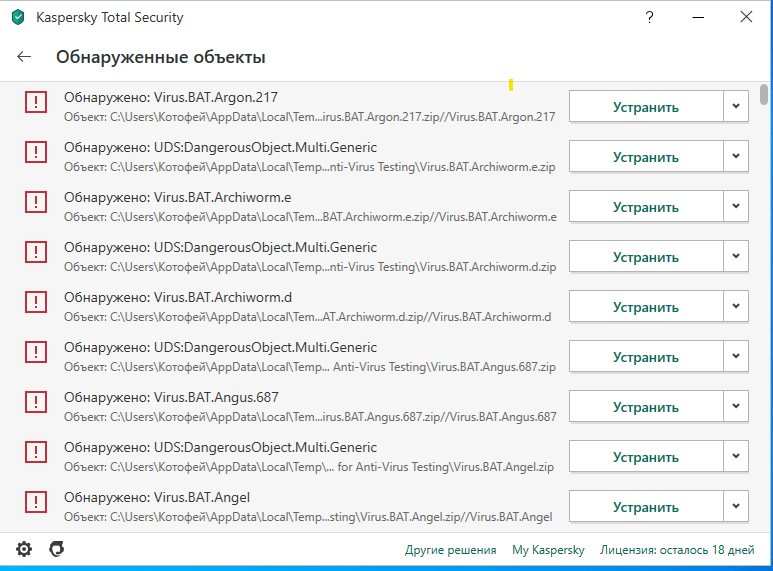Expand the dropdown arrow for the Angus.687.zip row
This screenshot has width=773, height=571.
click(736, 356)
